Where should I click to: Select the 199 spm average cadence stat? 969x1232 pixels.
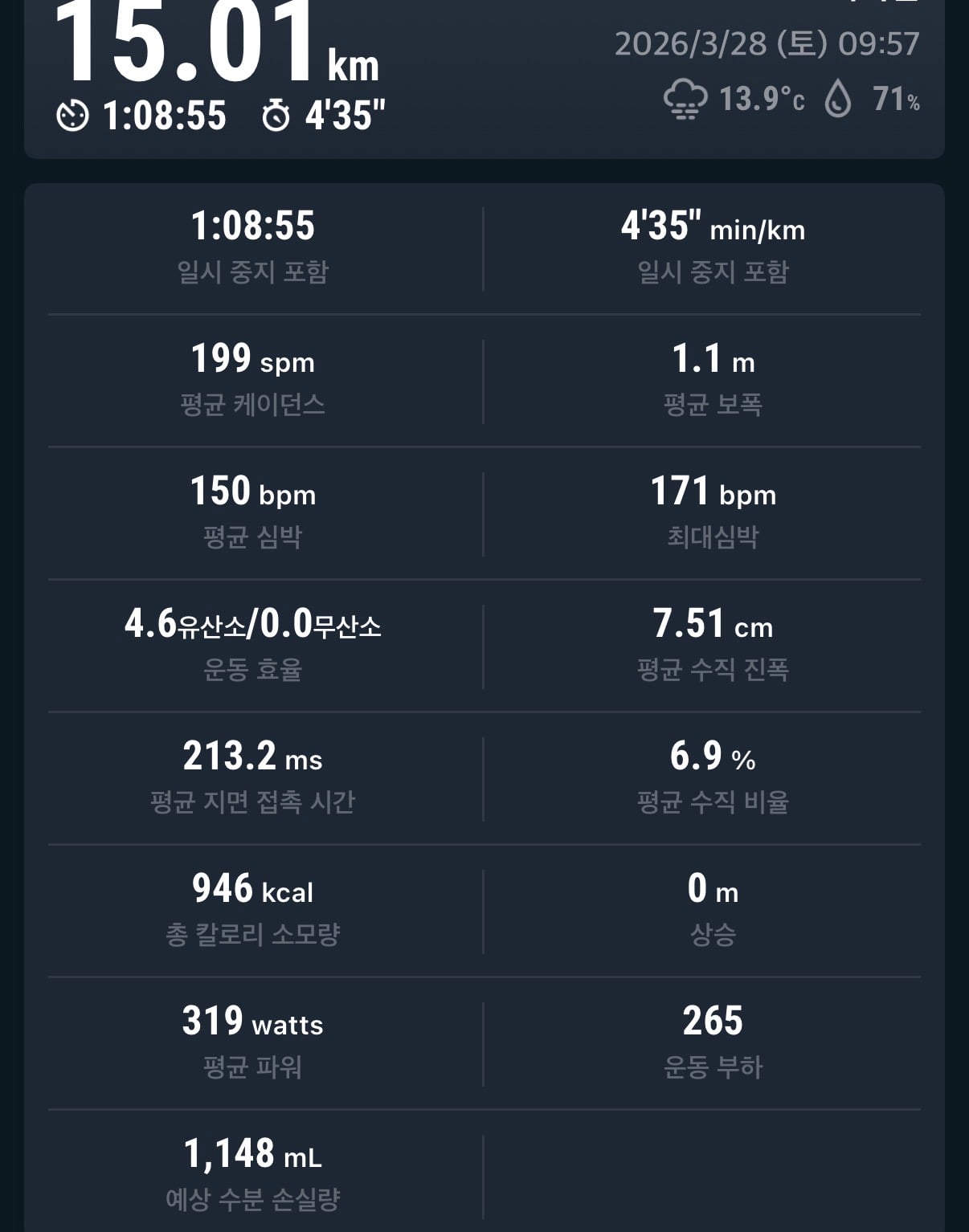pyautogui.click(x=253, y=380)
